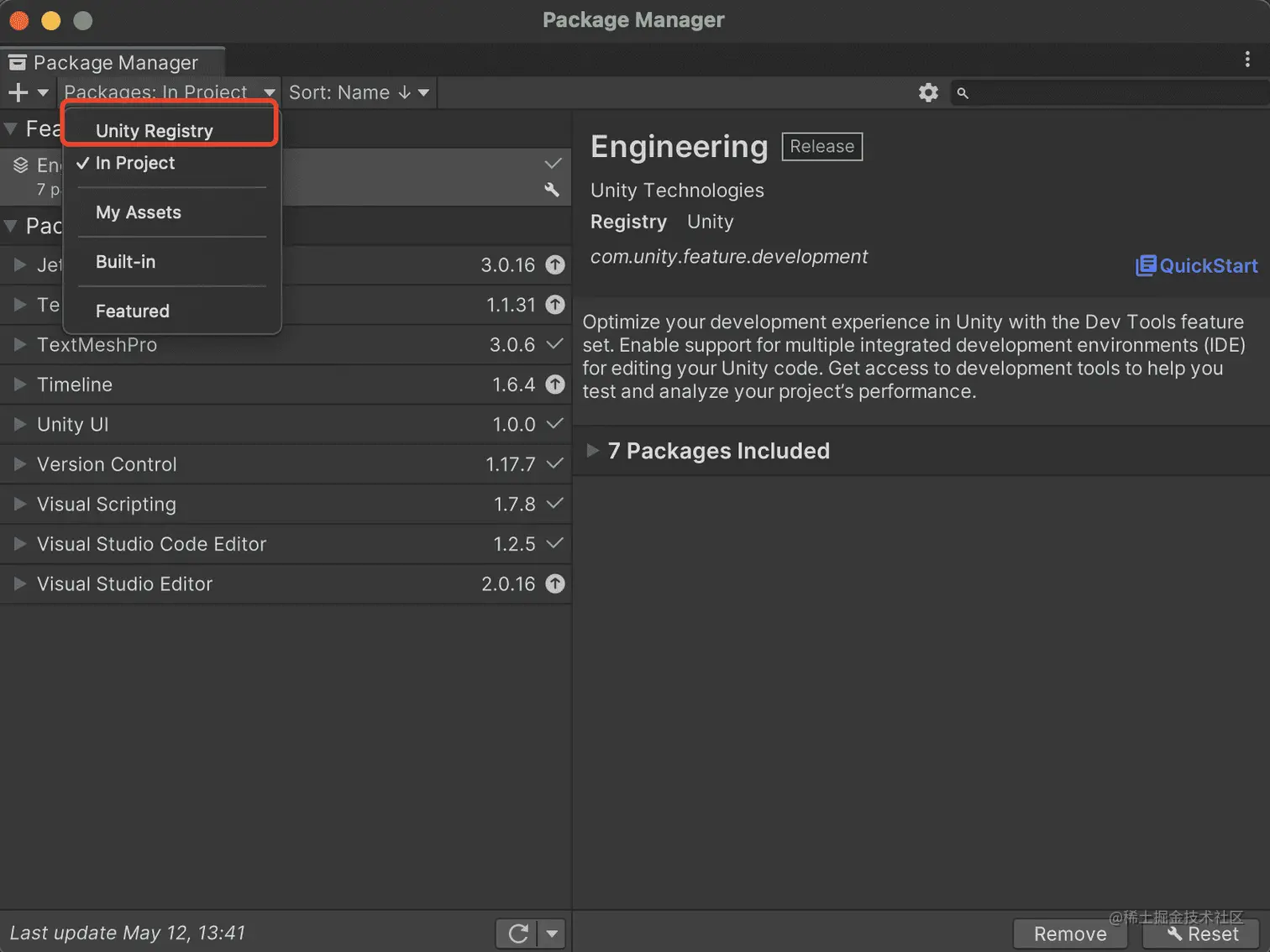Click the version 1.6.4 value
This screenshot has width=1270, height=952.
[x=513, y=384]
